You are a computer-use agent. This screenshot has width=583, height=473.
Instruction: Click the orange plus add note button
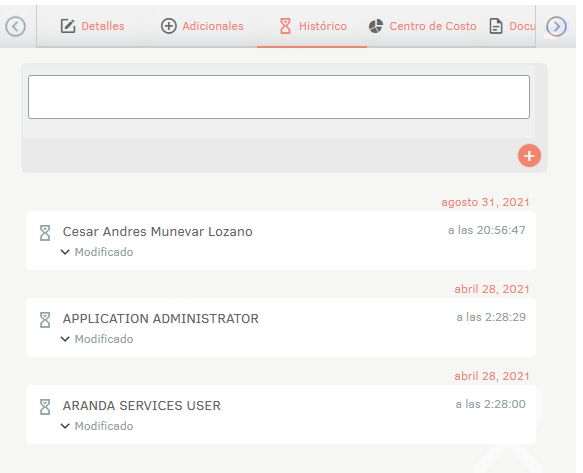tap(529, 155)
